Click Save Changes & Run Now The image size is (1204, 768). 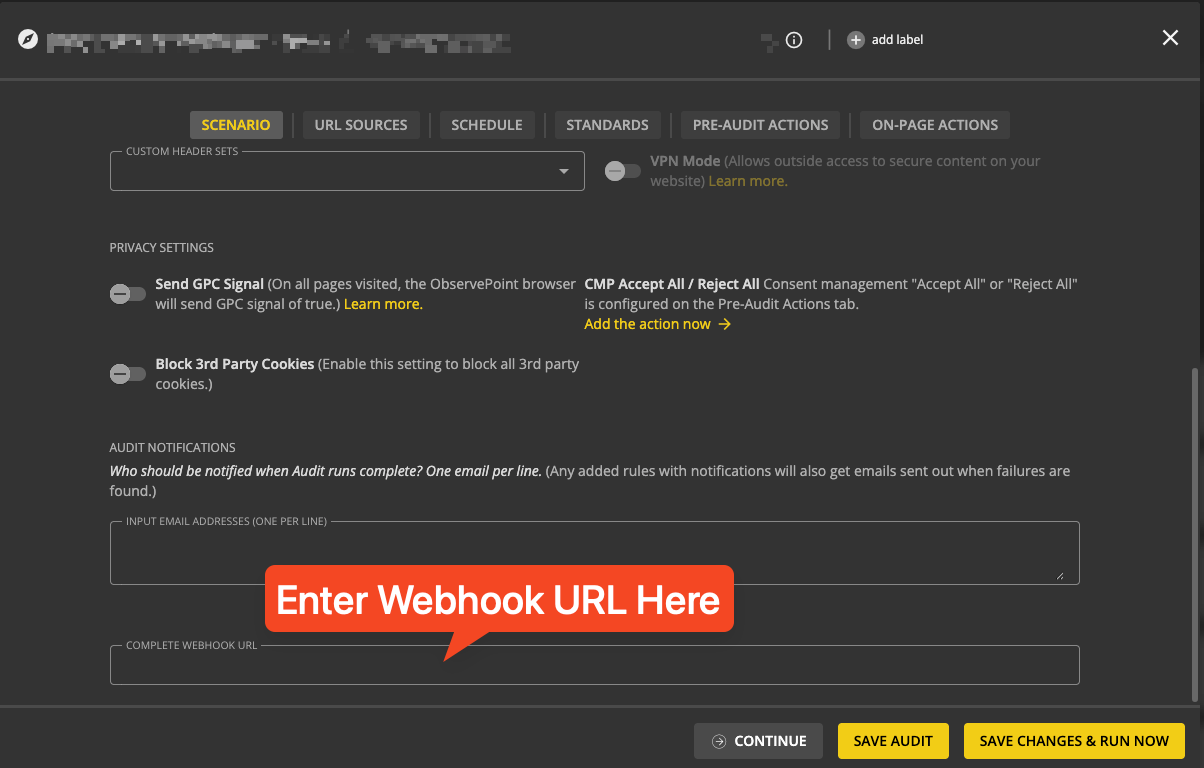click(1073, 741)
